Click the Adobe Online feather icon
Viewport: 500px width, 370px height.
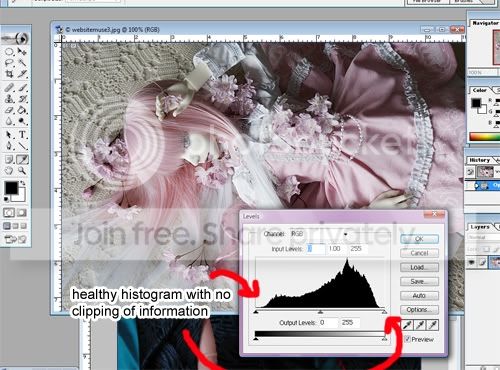coord(16,39)
